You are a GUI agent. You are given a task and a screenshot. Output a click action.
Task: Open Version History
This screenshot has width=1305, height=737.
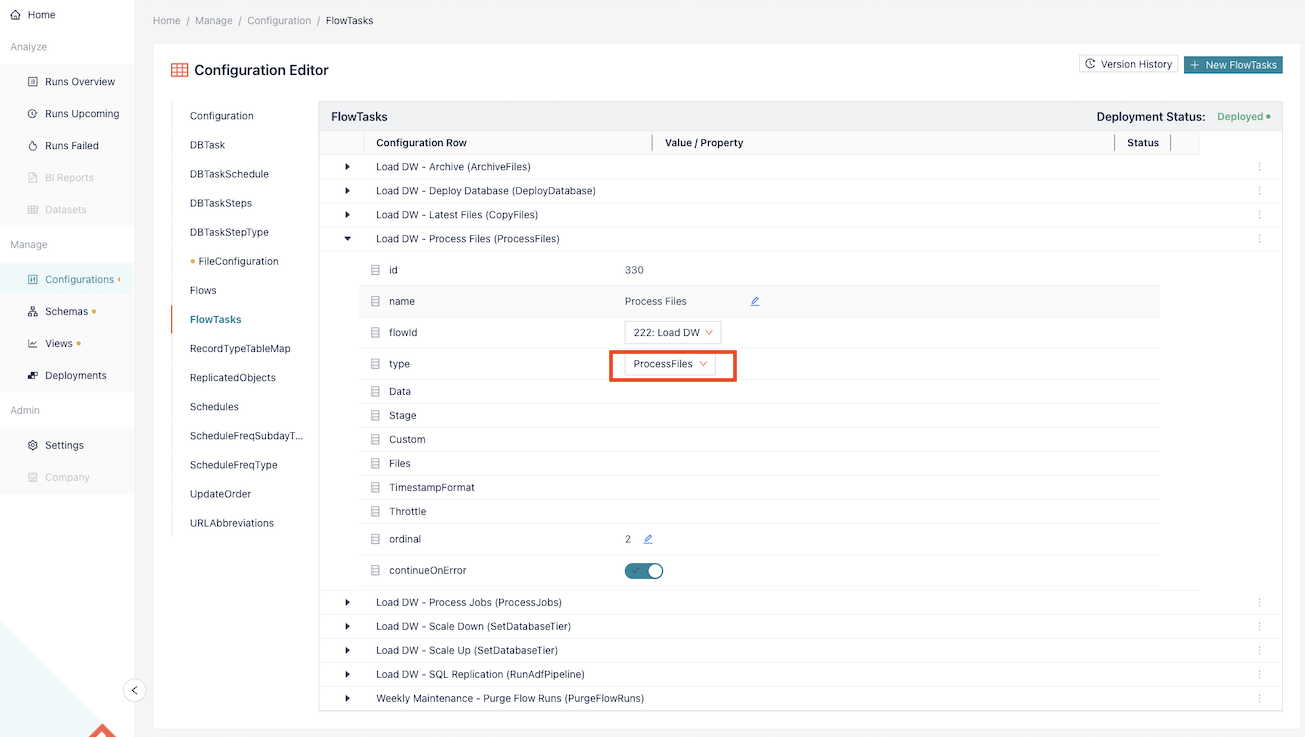pos(1128,64)
